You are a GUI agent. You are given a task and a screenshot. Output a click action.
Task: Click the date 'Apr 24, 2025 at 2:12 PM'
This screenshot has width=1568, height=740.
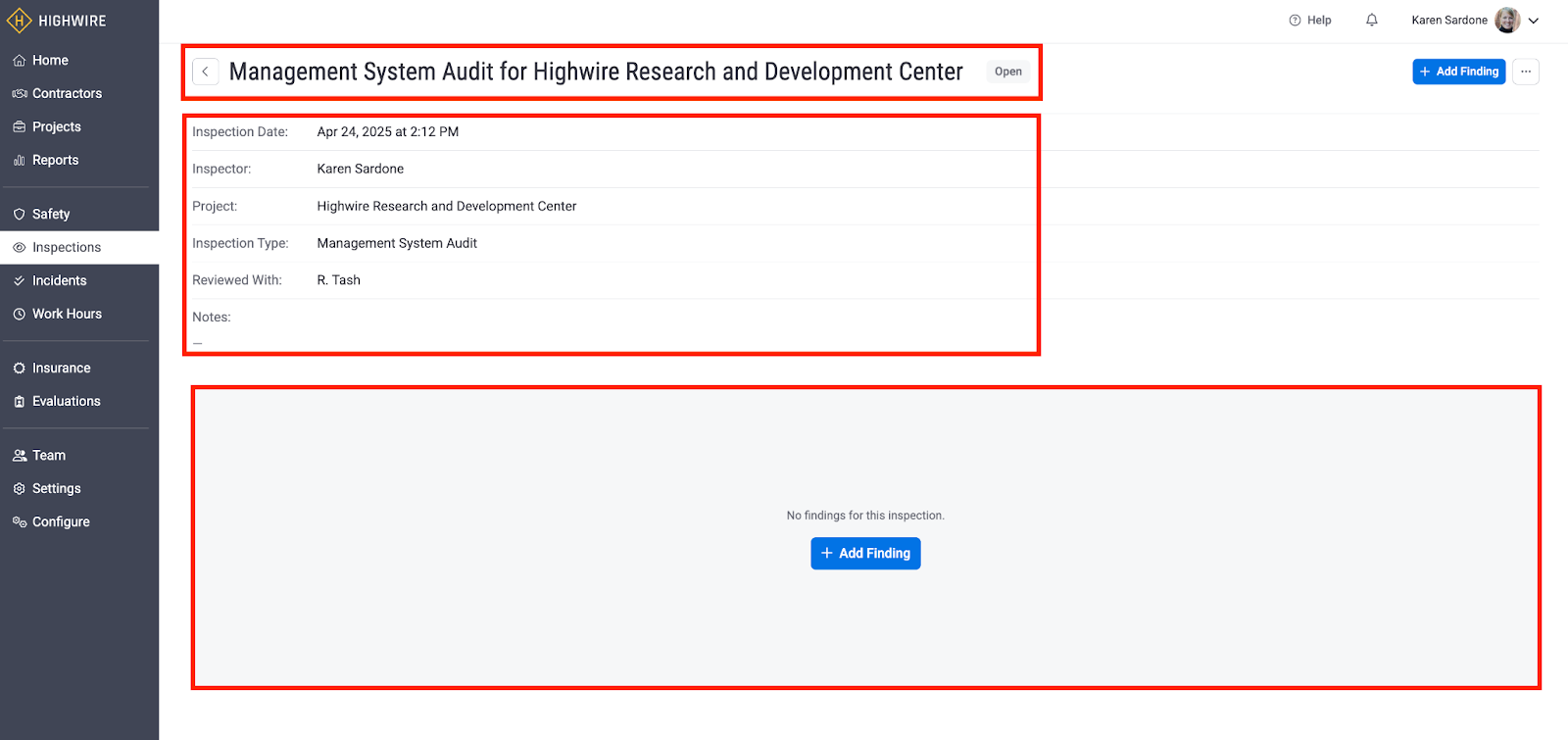tap(388, 132)
